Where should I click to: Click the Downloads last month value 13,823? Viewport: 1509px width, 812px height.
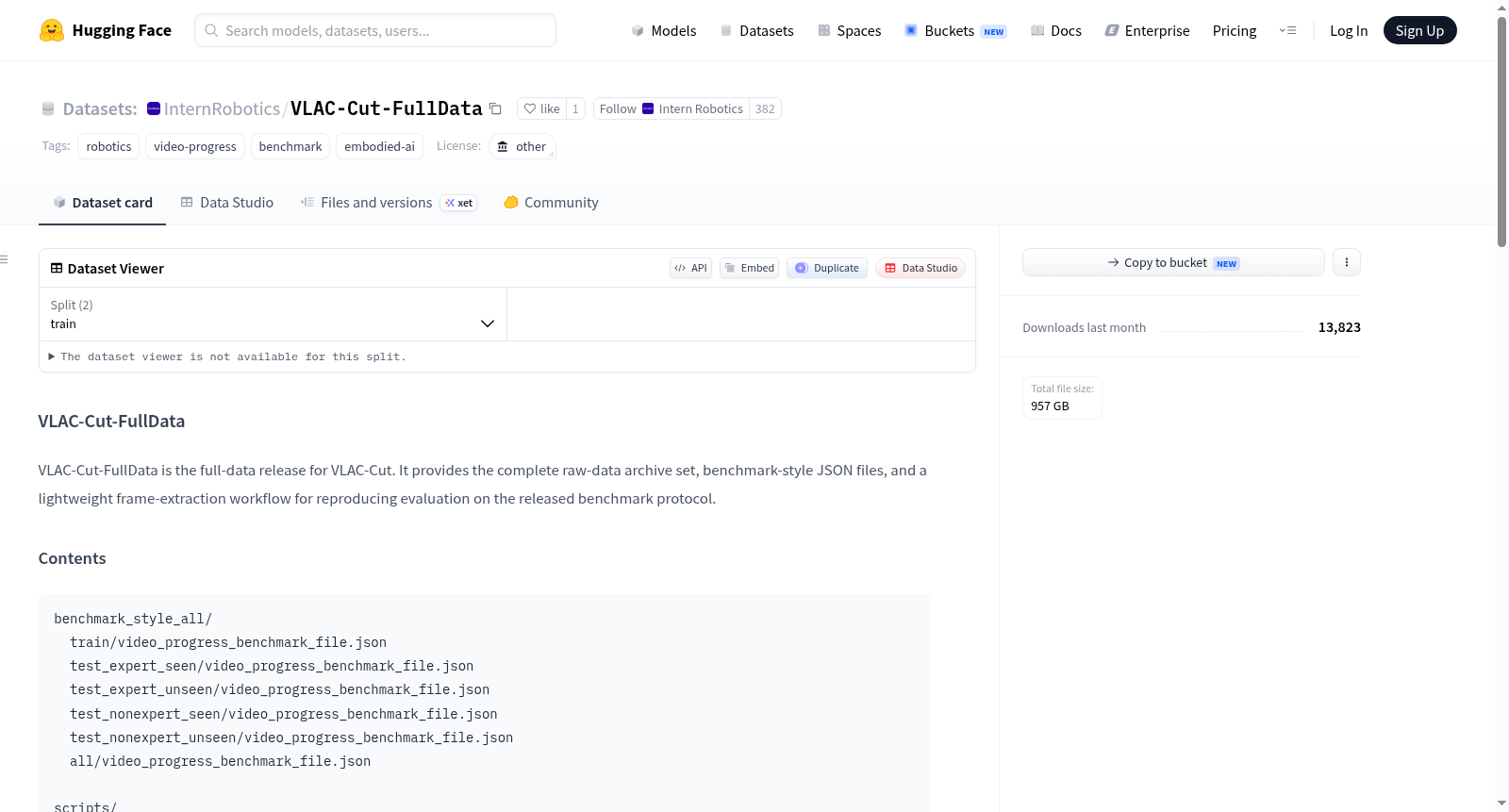(1339, 327)
